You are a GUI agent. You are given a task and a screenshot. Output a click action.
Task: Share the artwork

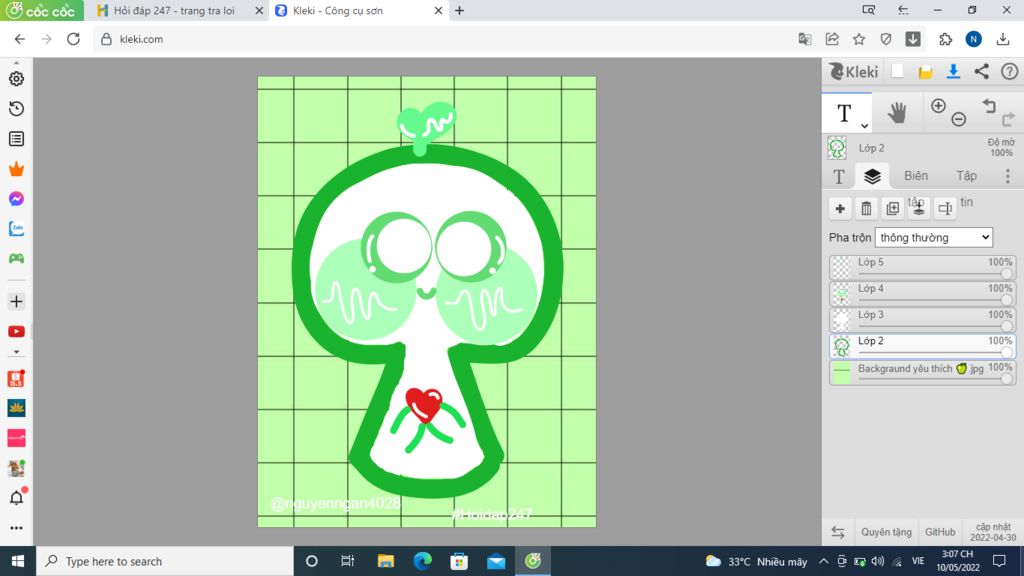point(982,72)
